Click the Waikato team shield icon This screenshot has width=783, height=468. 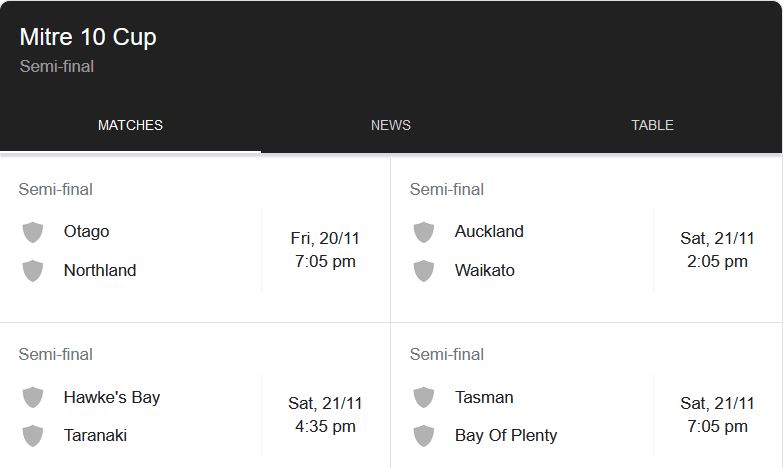click(x=424, y=270)
